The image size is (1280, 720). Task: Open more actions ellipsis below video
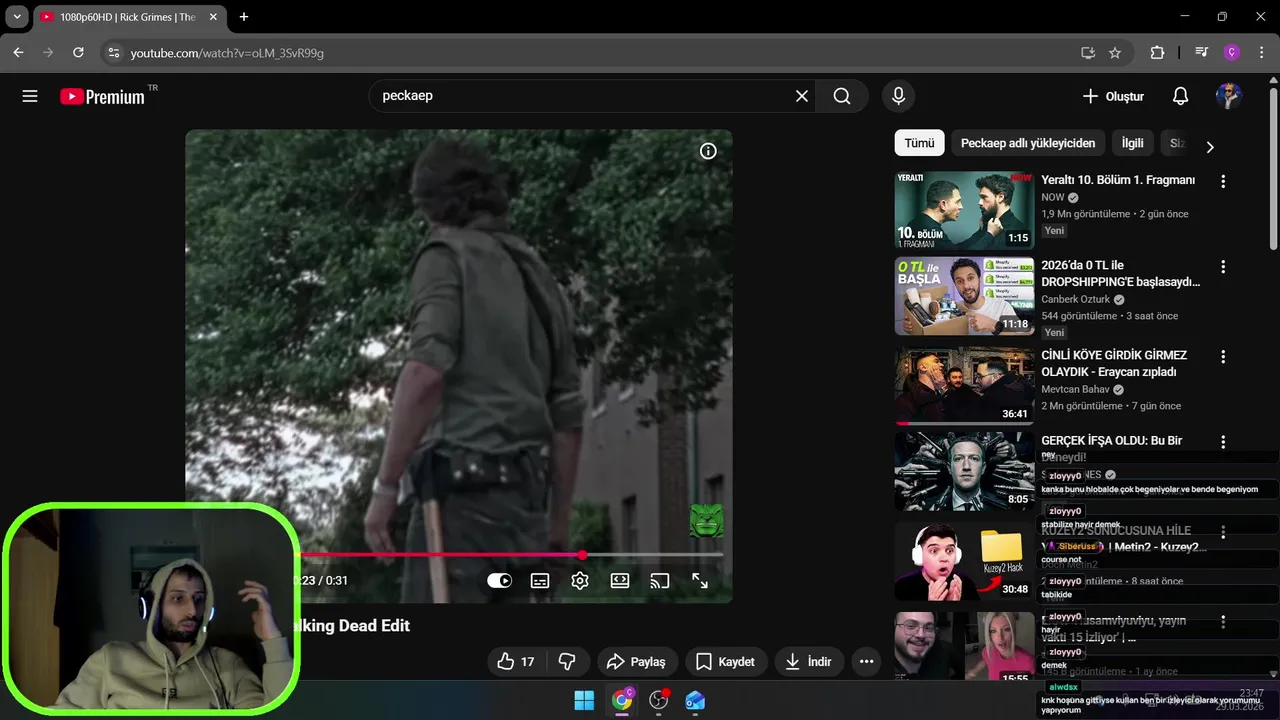click(x=866, y=662)
